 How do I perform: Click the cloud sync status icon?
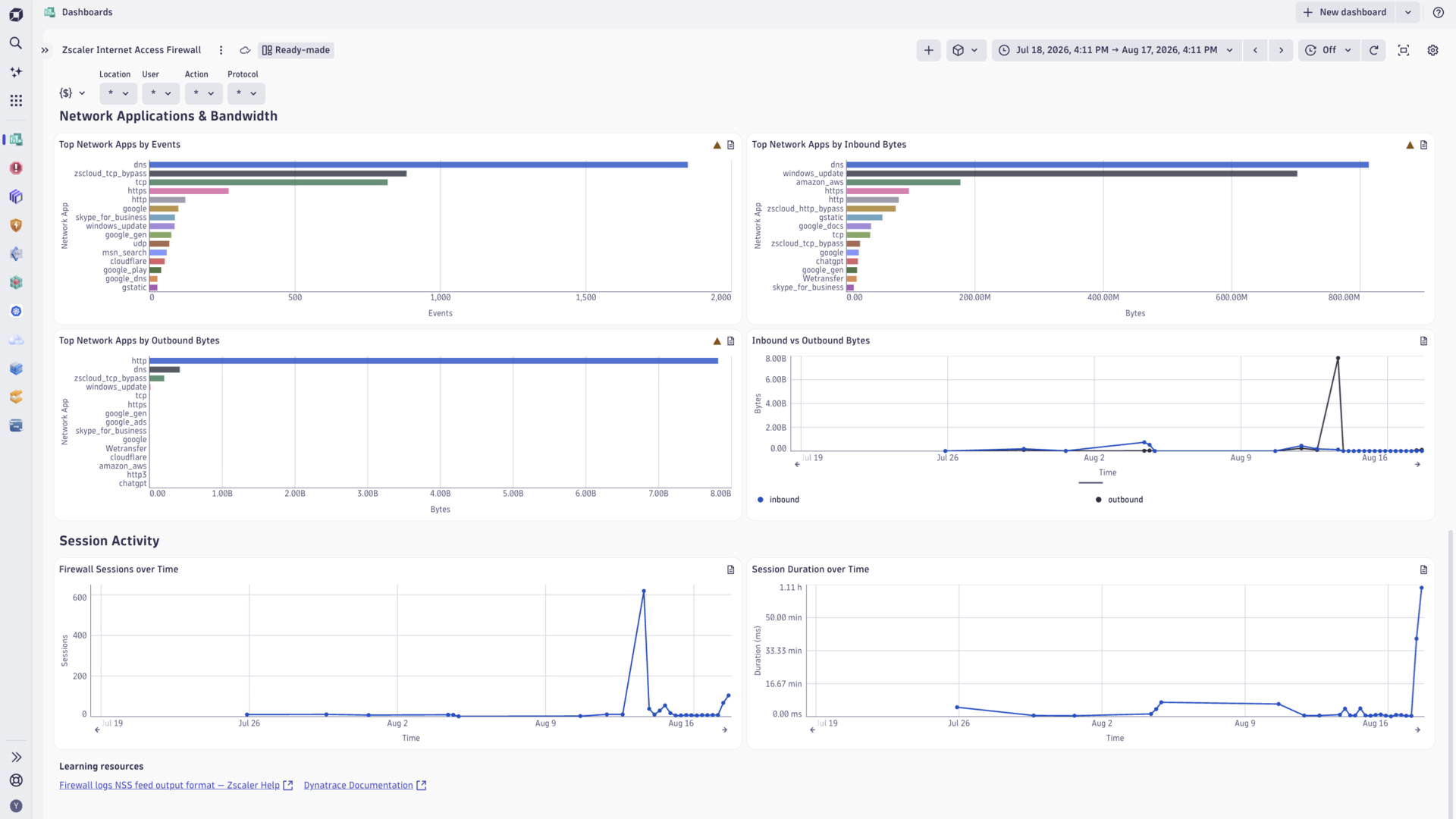(245, 50)
